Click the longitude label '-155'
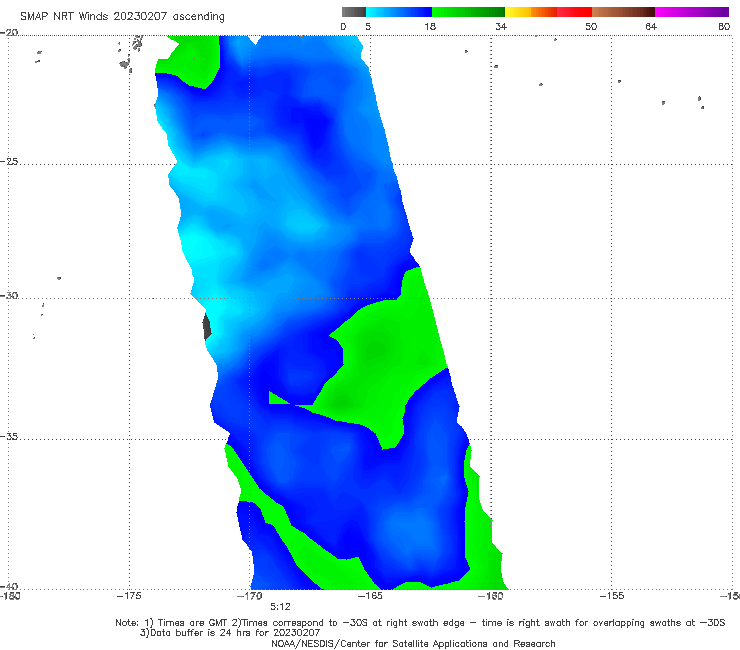Screen dimensions: 740x650 tap(612, 596)
